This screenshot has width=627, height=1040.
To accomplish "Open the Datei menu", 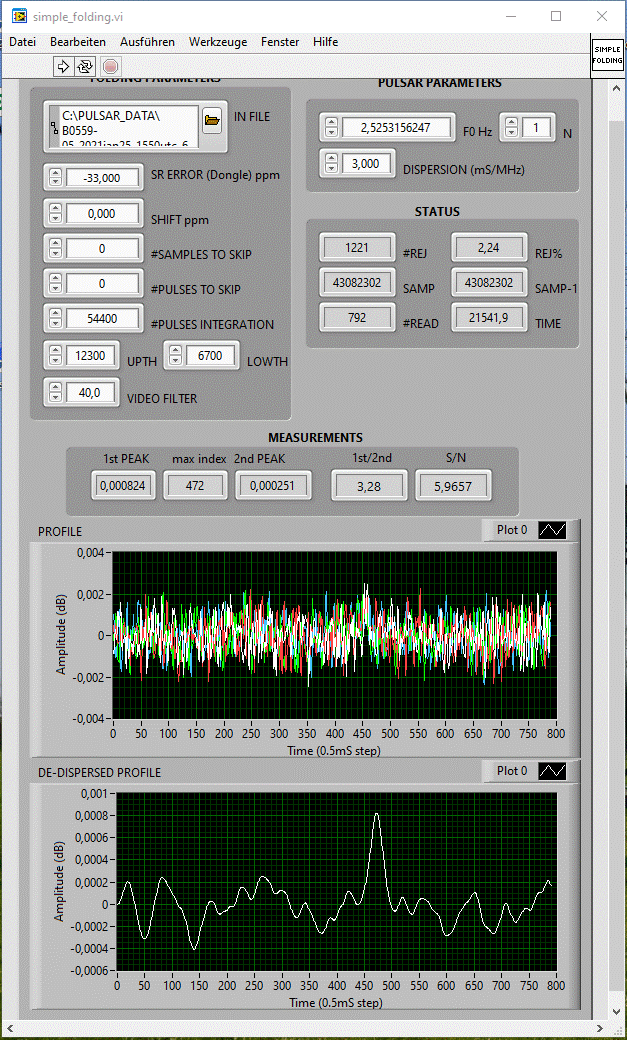I will (x=22, y=42).
